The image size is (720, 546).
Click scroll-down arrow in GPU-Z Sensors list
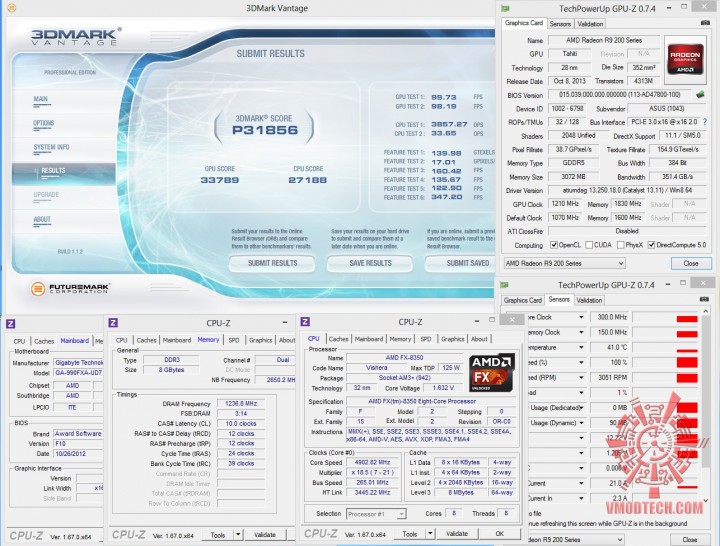click(705, 500)
